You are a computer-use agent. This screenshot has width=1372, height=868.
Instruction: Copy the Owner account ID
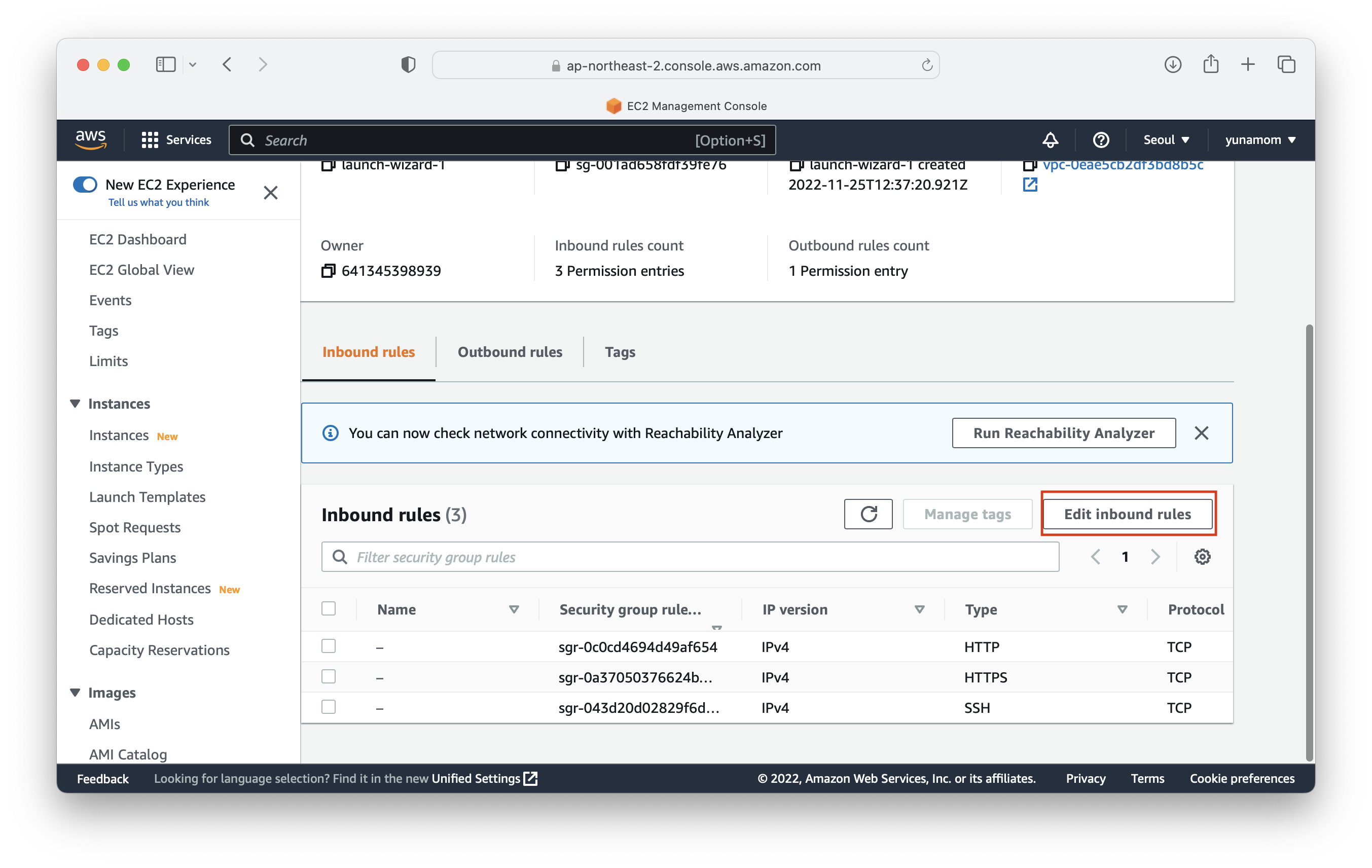(x=328, y=271)
